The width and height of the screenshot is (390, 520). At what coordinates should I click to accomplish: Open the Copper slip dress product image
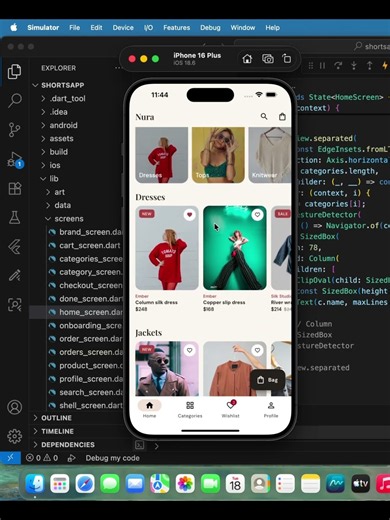point(235,248)
